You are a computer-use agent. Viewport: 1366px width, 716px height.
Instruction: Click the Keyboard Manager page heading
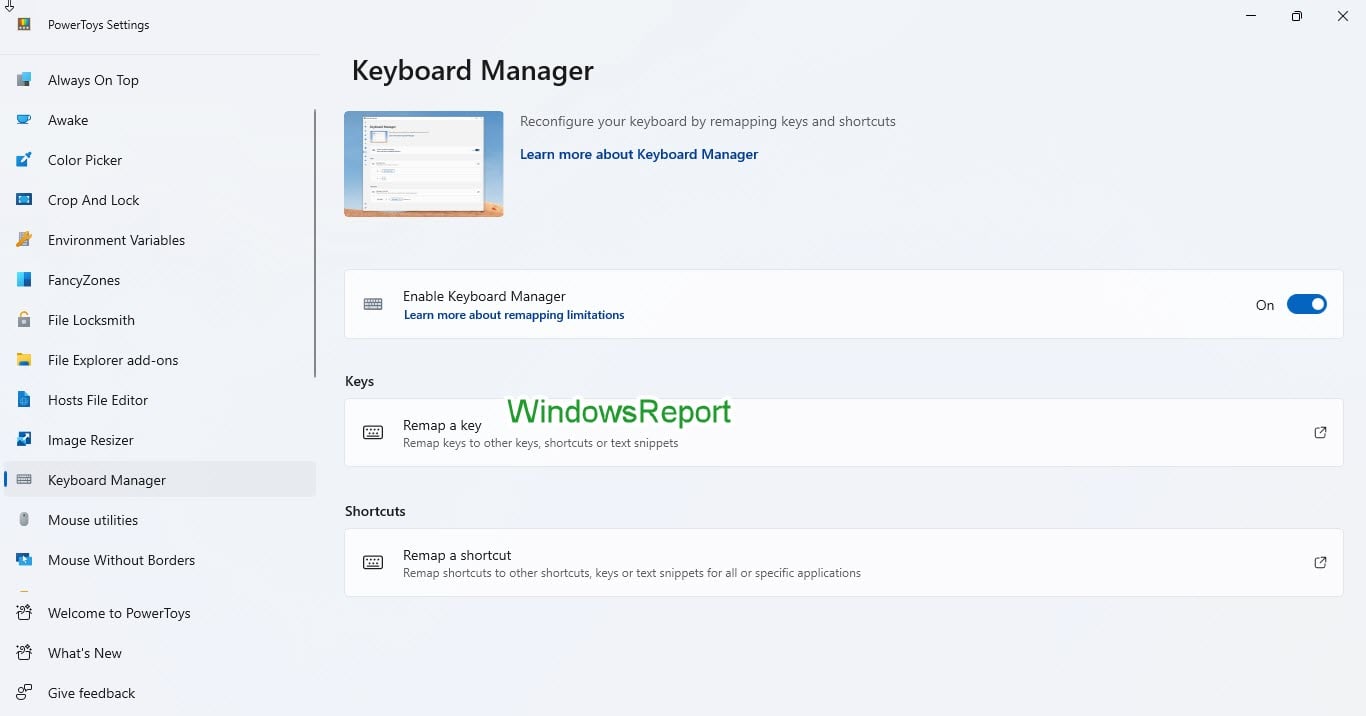click(x=473, y=71)
